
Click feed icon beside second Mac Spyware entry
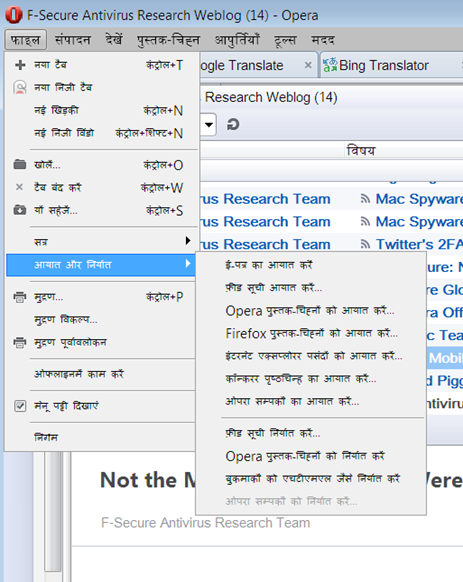pyautogui.click(x=365, y=222)
